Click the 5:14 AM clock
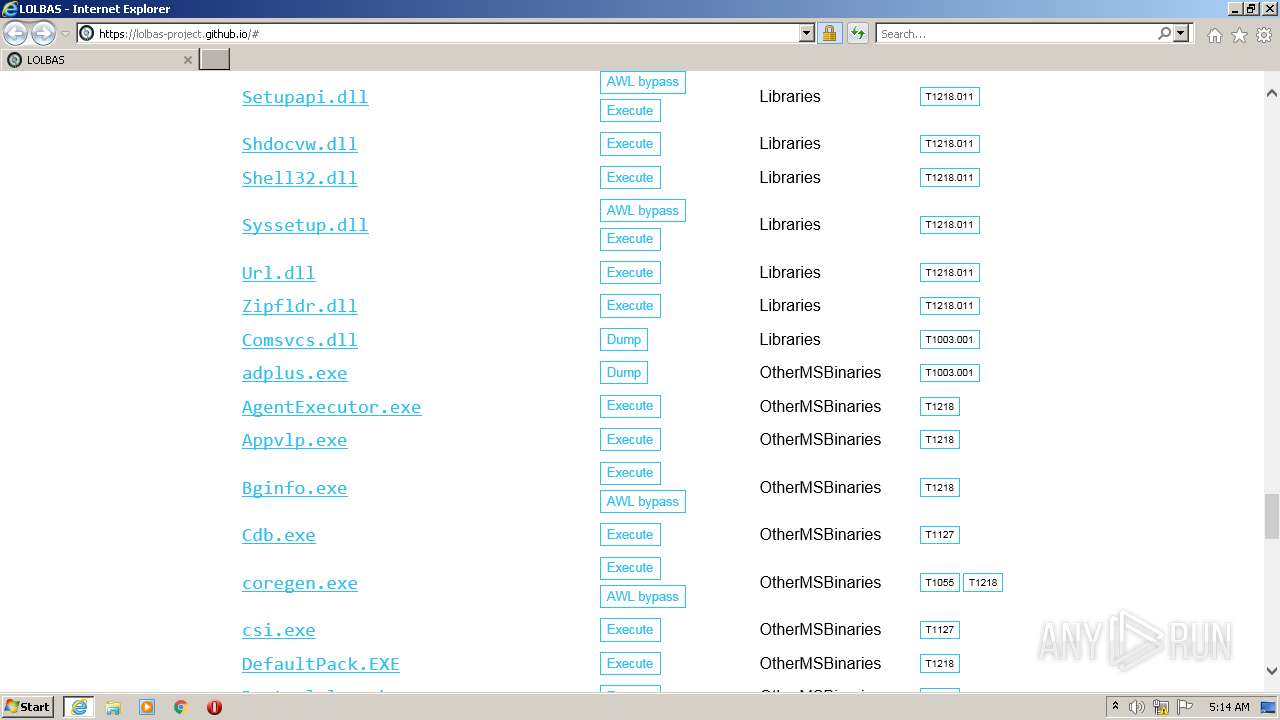Viewport: 1280px width, 720px height. (x=1229, y=707)
